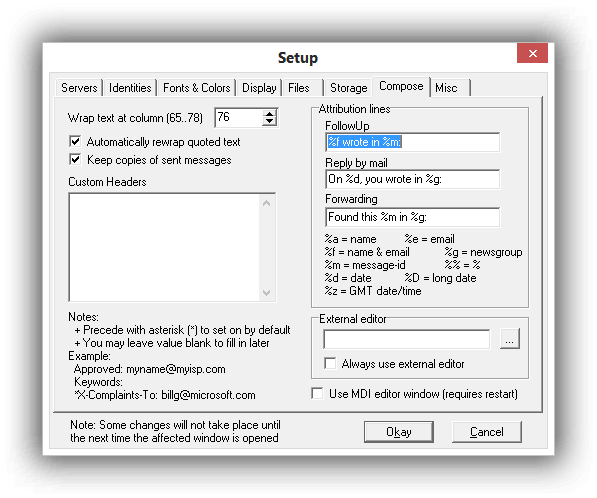
Task: Switch to the Servers tab
Action: coord(79,88)
